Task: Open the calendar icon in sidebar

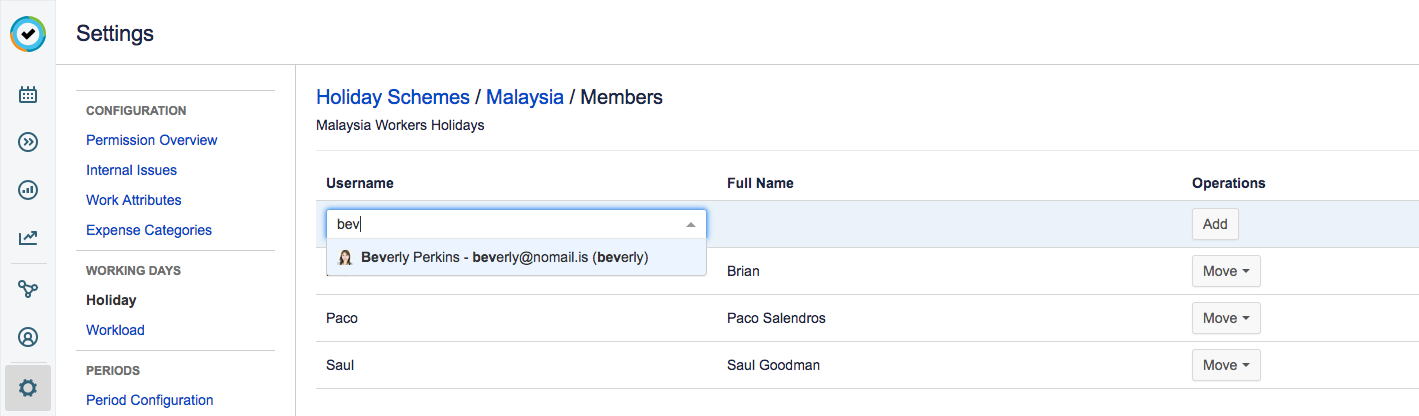Action: [x=28, y=95]
